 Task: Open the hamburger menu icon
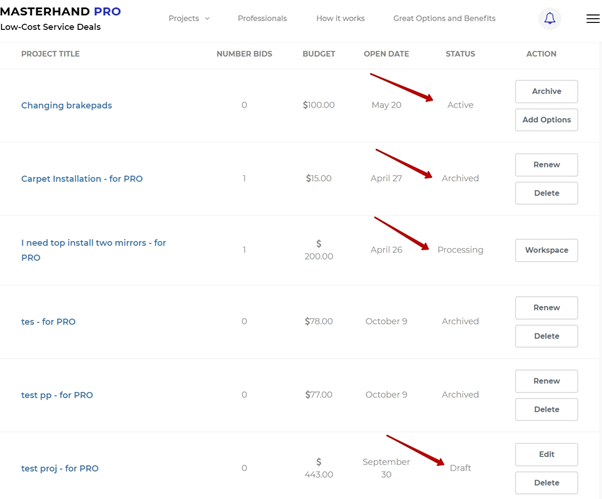click(593, 18)
